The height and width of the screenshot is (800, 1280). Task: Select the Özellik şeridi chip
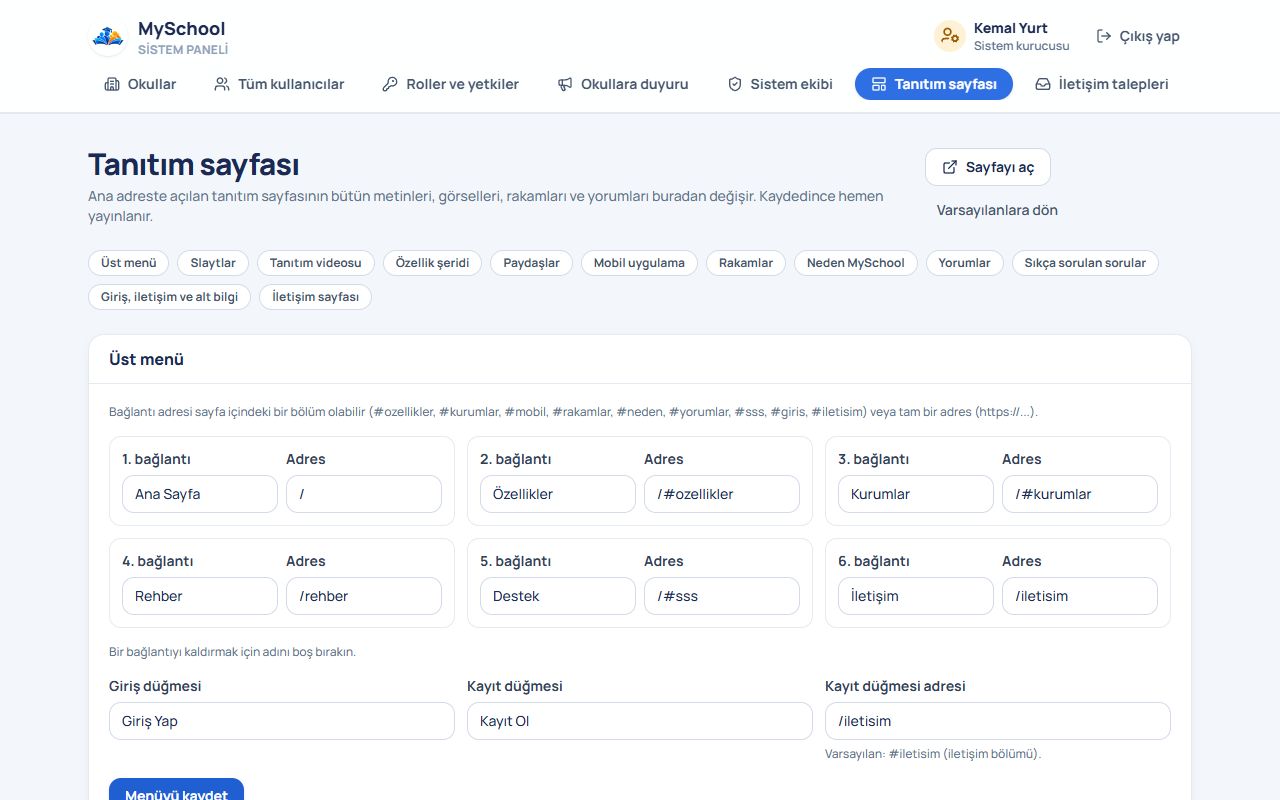432,263
